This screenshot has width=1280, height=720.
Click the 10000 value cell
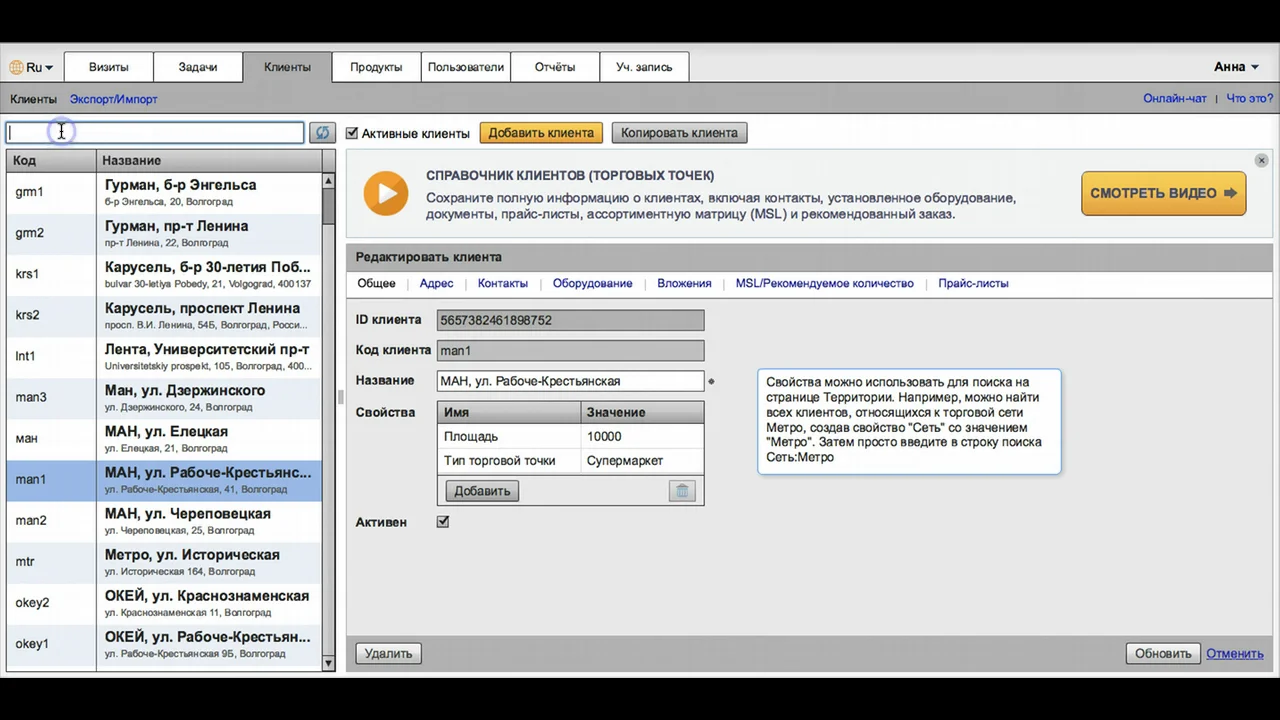(x=642, y=437)
